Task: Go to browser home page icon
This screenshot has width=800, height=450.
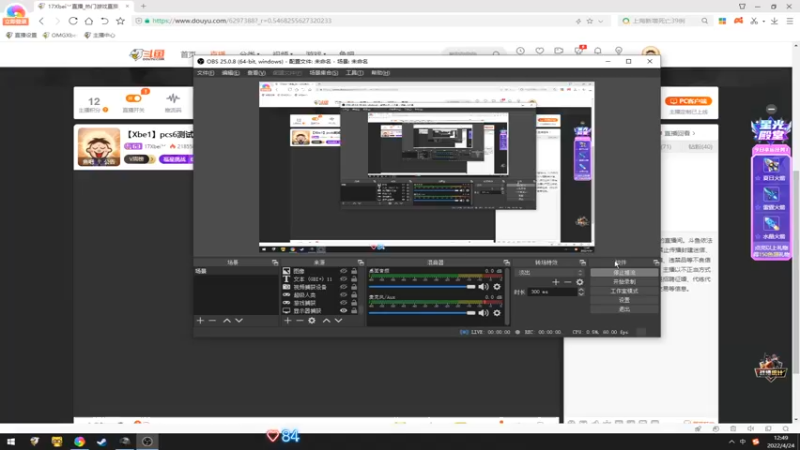Action: pos(89,21)
